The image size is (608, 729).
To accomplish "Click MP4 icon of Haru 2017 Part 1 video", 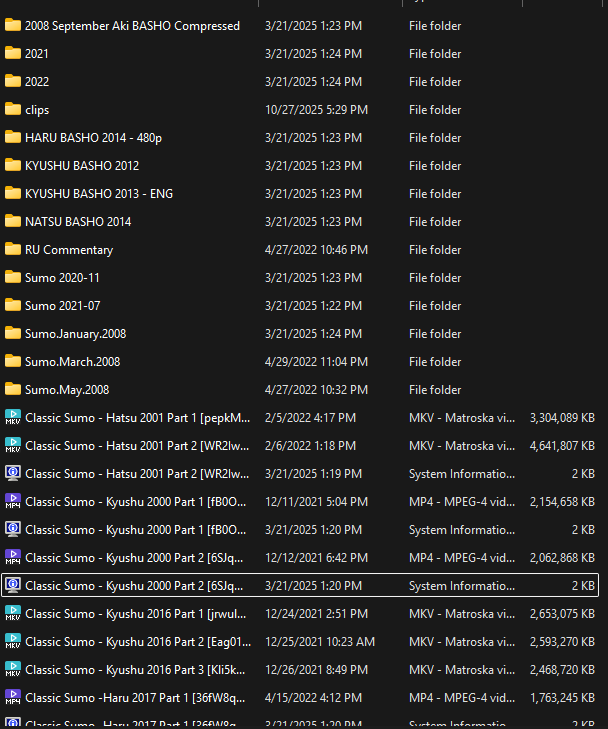I will (13, 697).
